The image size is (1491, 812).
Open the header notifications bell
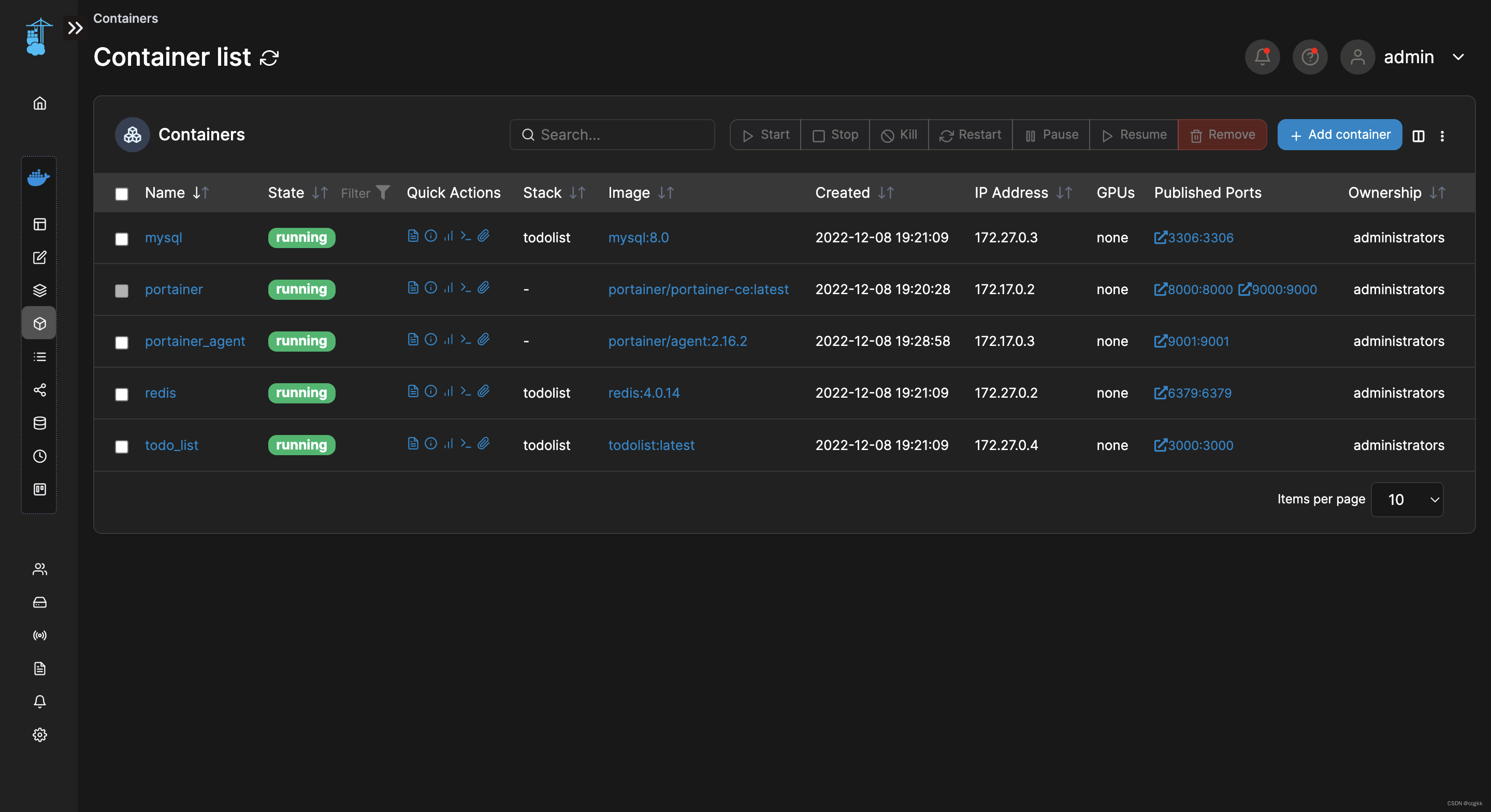pos(1262,57)
